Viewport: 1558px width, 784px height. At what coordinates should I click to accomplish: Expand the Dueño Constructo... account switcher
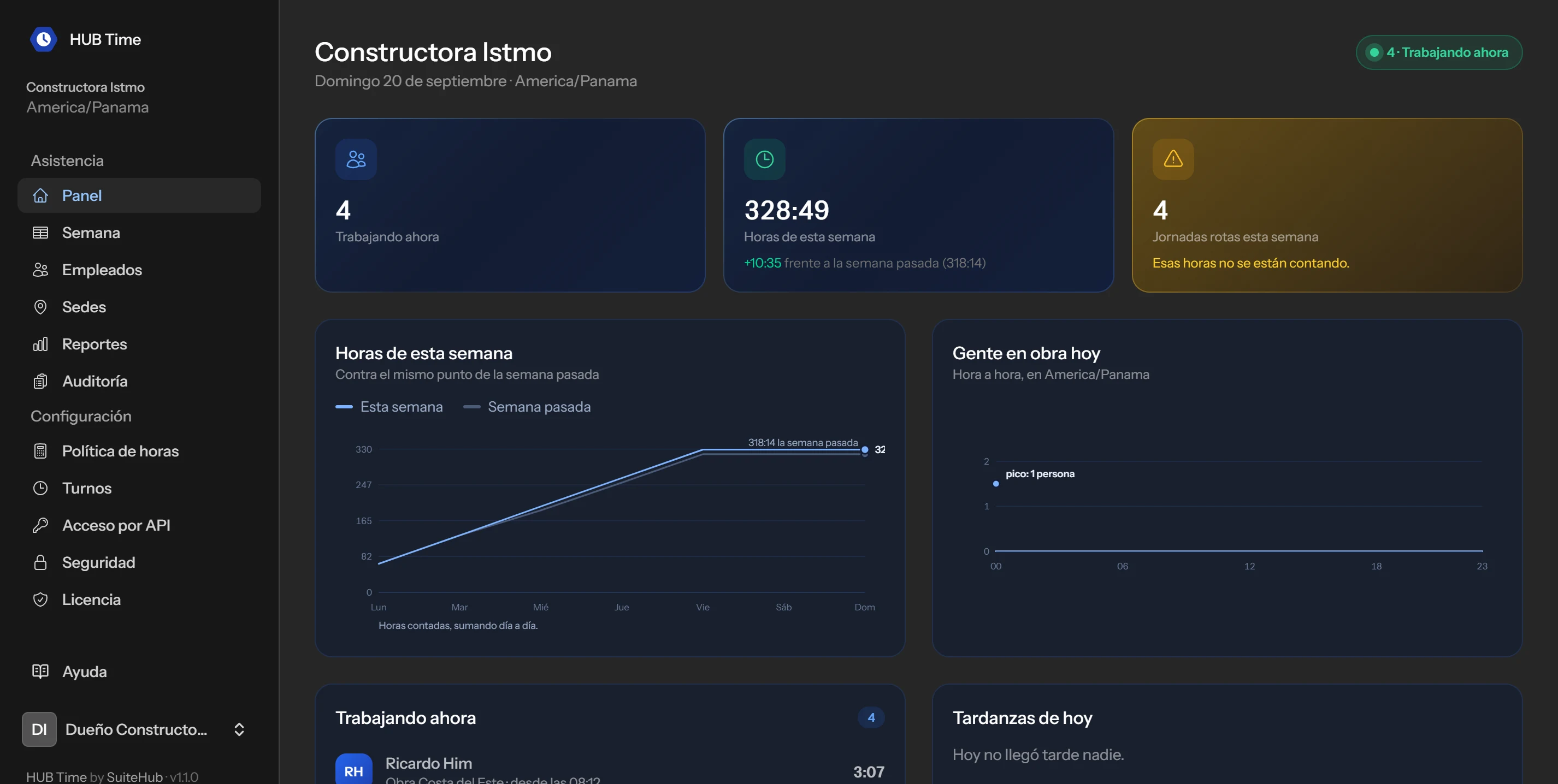[x=139, y=729]
